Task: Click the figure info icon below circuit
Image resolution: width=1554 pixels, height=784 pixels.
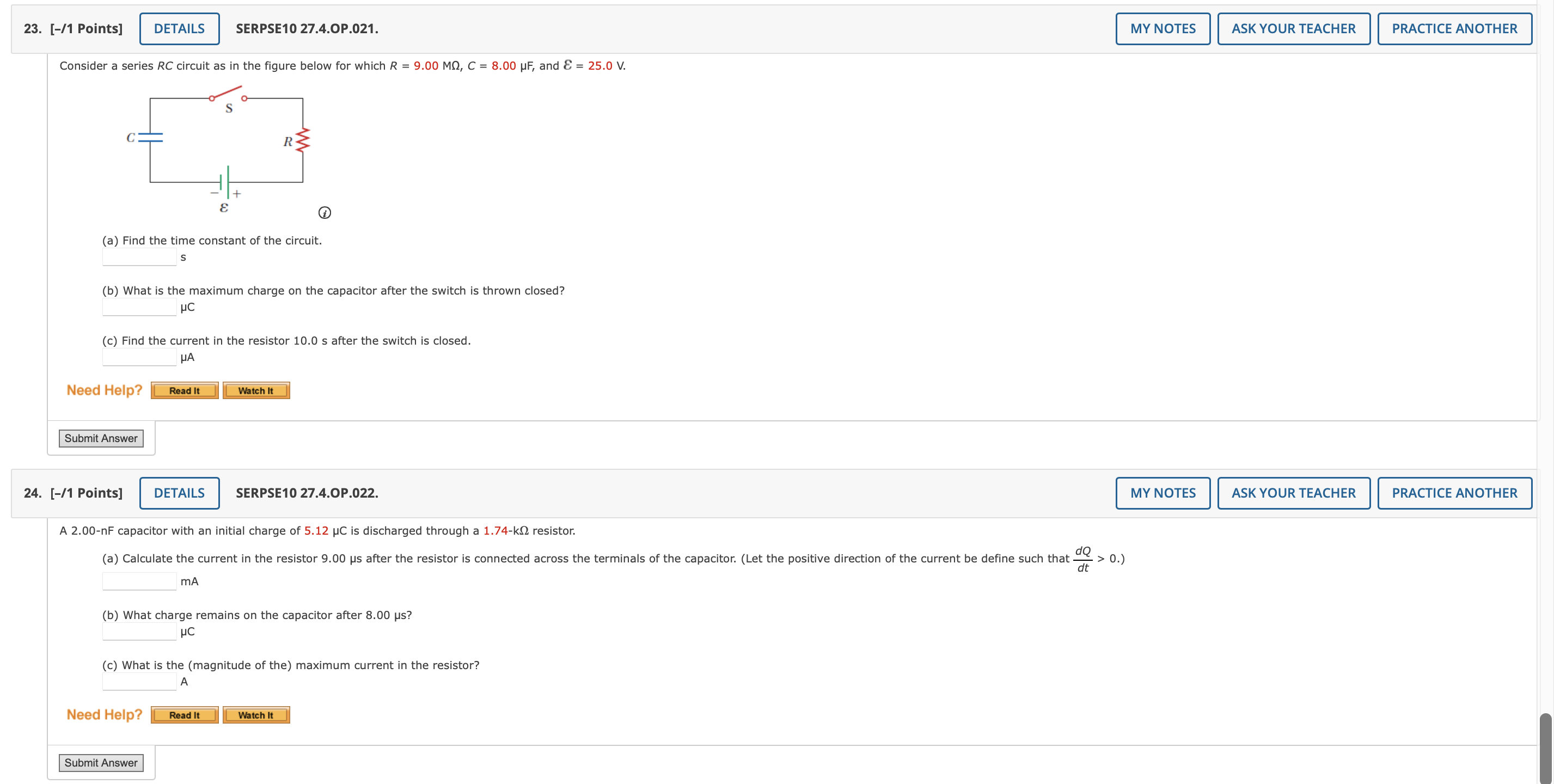Action: [x=324, y=212]
